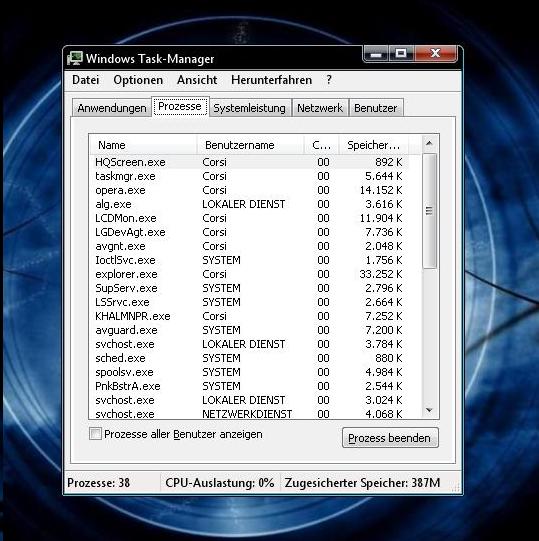Select the explorer.exe process row
539x541 pixels.
pos(248,274)
